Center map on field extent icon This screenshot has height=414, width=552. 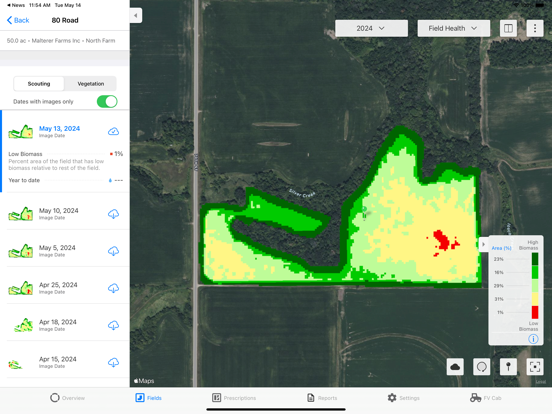point(535,367)
